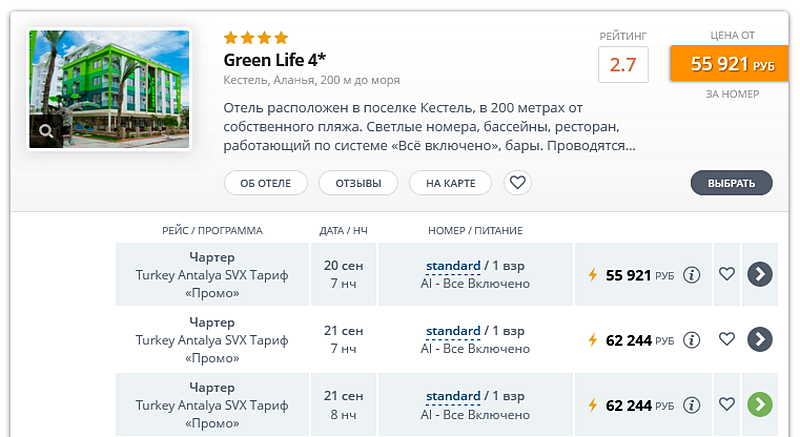Open the ОТЗЫВЫ reviews tab
800x437 pixels.
point(358,183)
